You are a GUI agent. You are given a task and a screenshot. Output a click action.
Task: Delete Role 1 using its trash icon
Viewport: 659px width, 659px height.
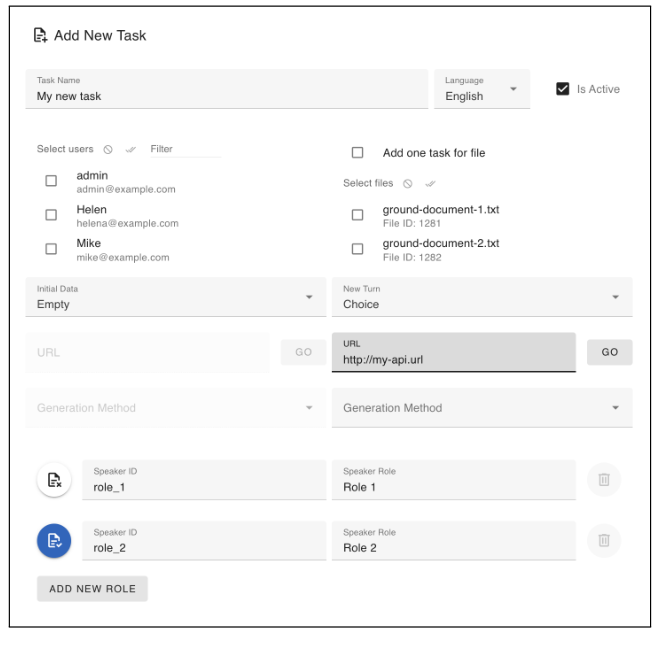603,480
